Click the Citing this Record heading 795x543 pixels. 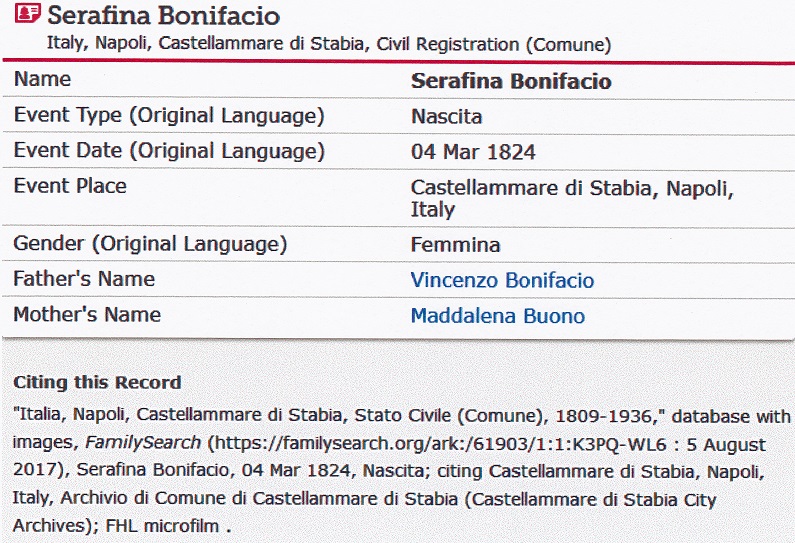click(x=97, y=382)
